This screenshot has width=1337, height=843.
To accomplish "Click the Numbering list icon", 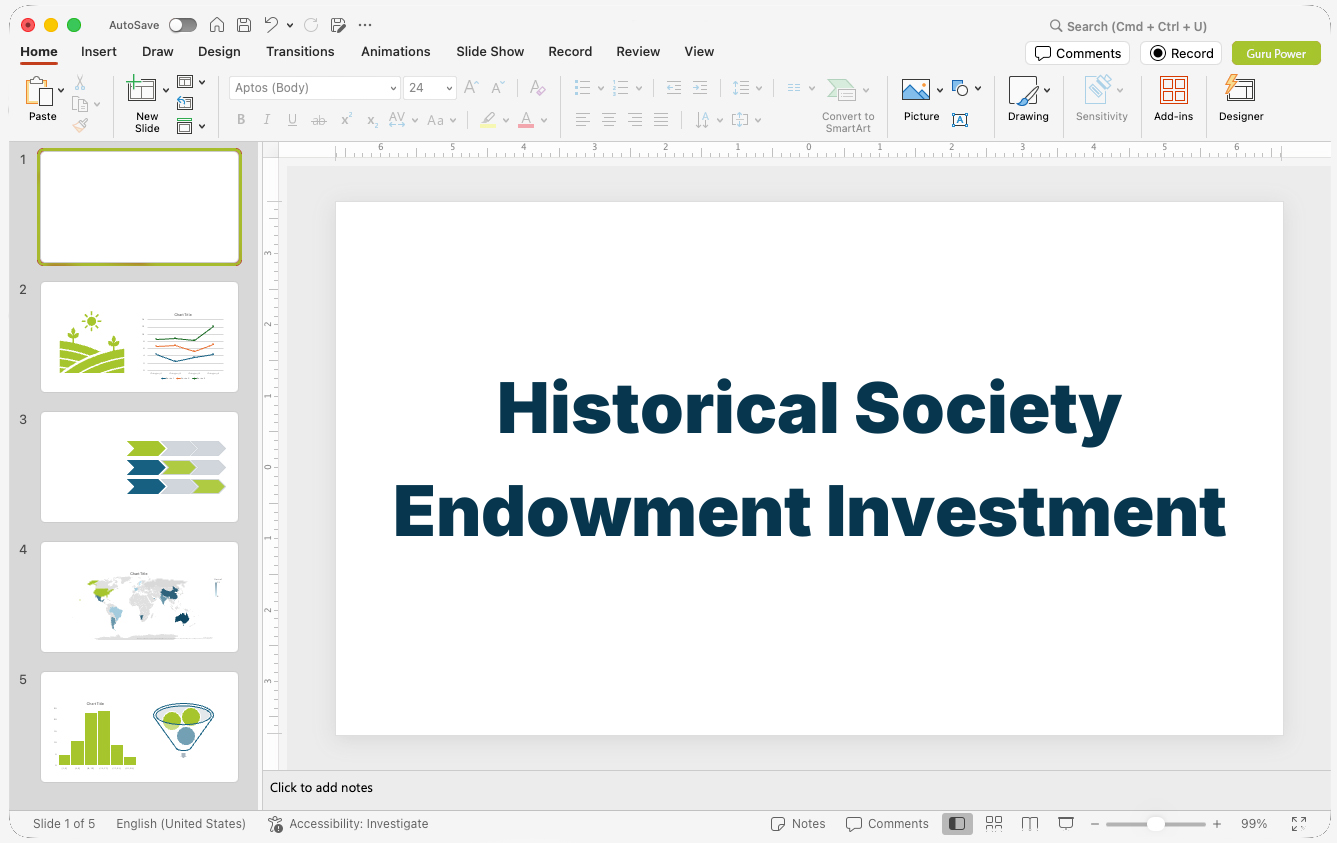I will coord(621,88).
